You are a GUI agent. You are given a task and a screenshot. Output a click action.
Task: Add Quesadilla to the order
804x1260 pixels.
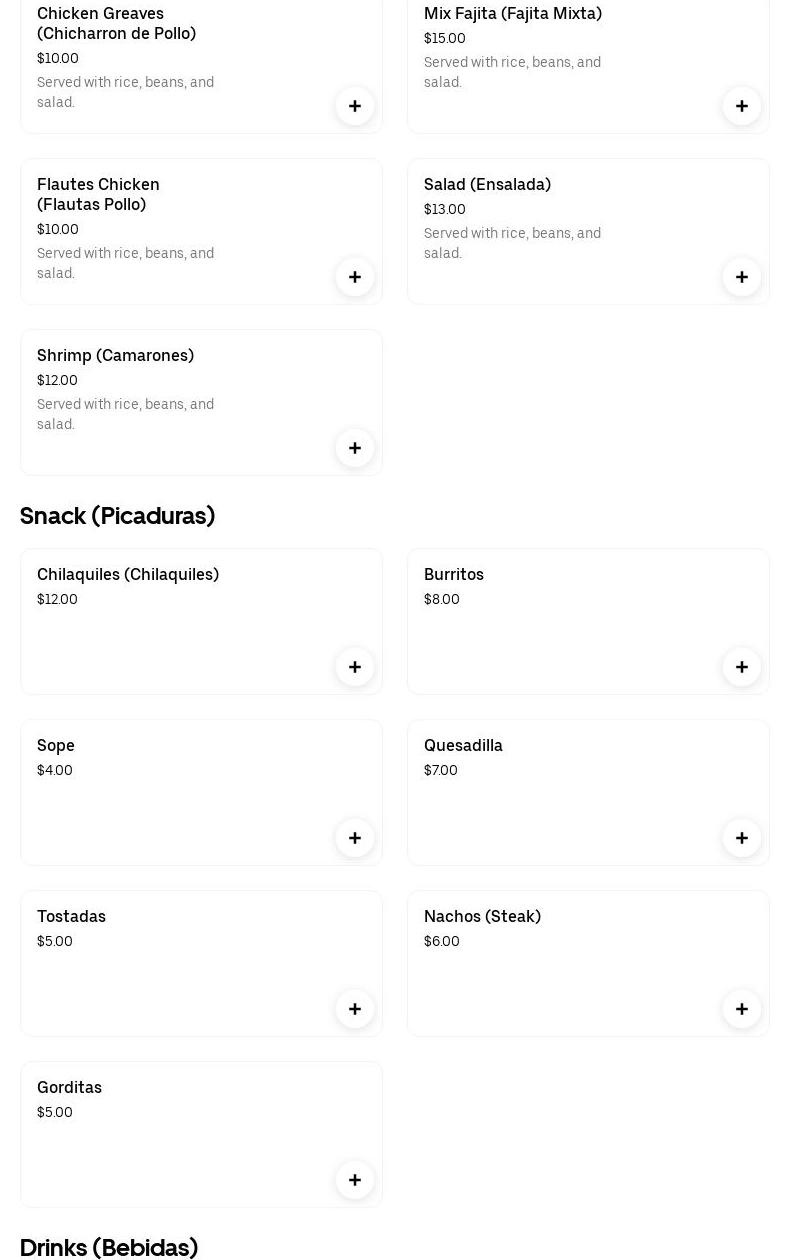click(742, 838)
